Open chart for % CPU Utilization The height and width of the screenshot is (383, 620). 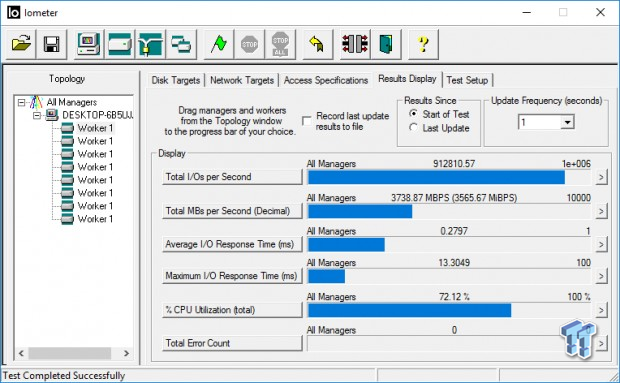pyautogui.click(x=601, y=310)
